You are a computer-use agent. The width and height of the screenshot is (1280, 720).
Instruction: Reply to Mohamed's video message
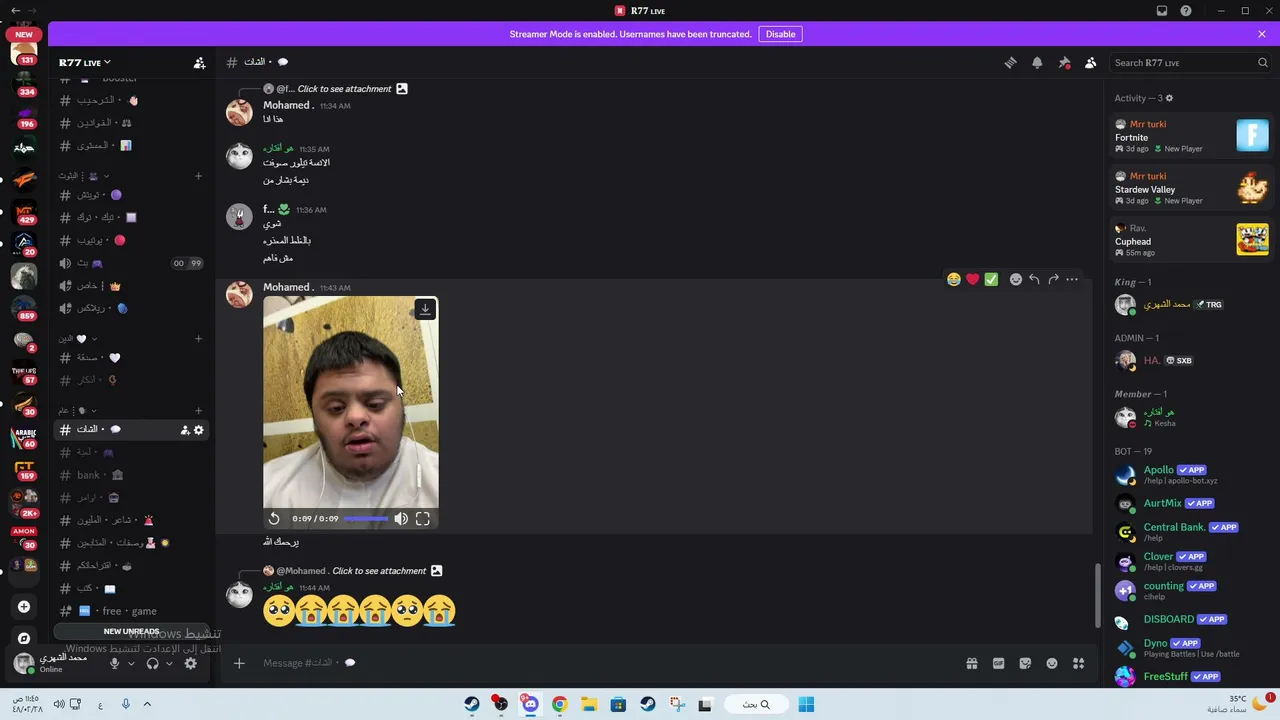click(1034, 280)
